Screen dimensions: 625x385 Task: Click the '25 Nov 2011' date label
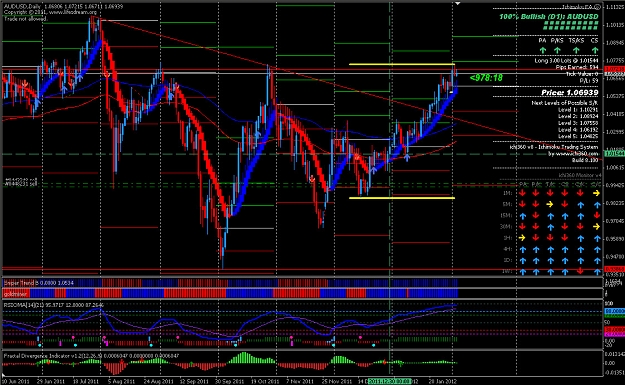(x=336, y=381)
